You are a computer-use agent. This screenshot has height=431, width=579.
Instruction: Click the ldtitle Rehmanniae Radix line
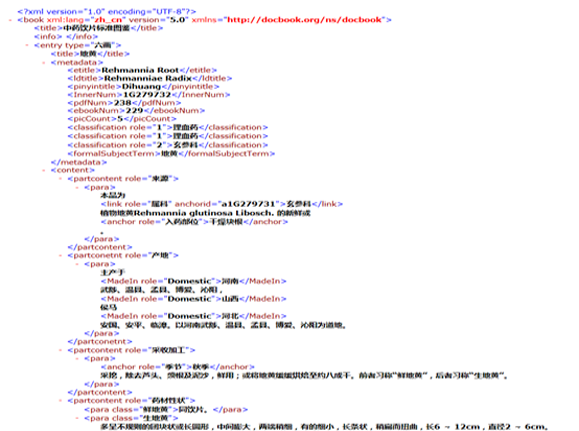click(150, 78)
